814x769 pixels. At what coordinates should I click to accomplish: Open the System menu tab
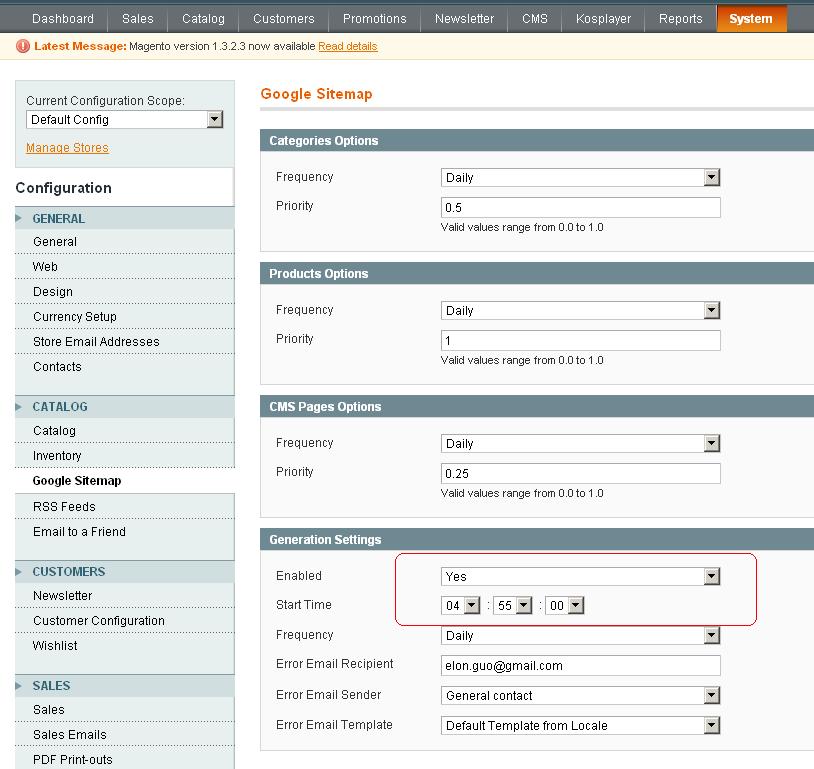click(x=751, y=19)
